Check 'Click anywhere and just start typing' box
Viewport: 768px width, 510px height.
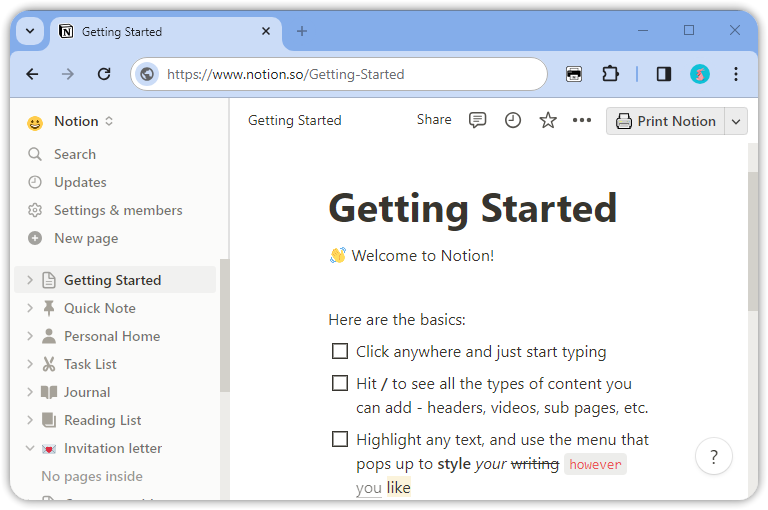[x=340, y=351]
